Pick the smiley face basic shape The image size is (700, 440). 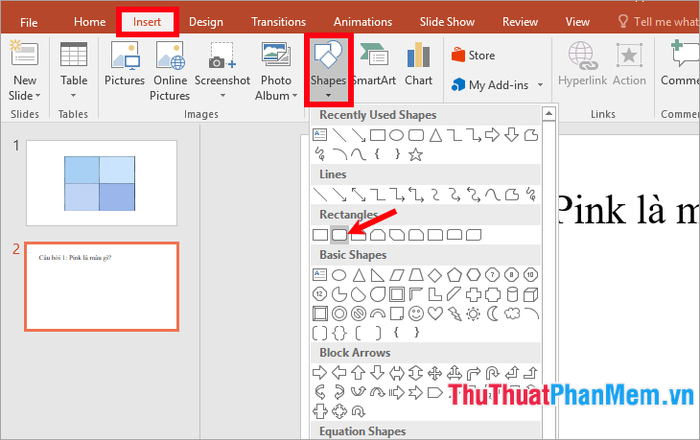416,313
